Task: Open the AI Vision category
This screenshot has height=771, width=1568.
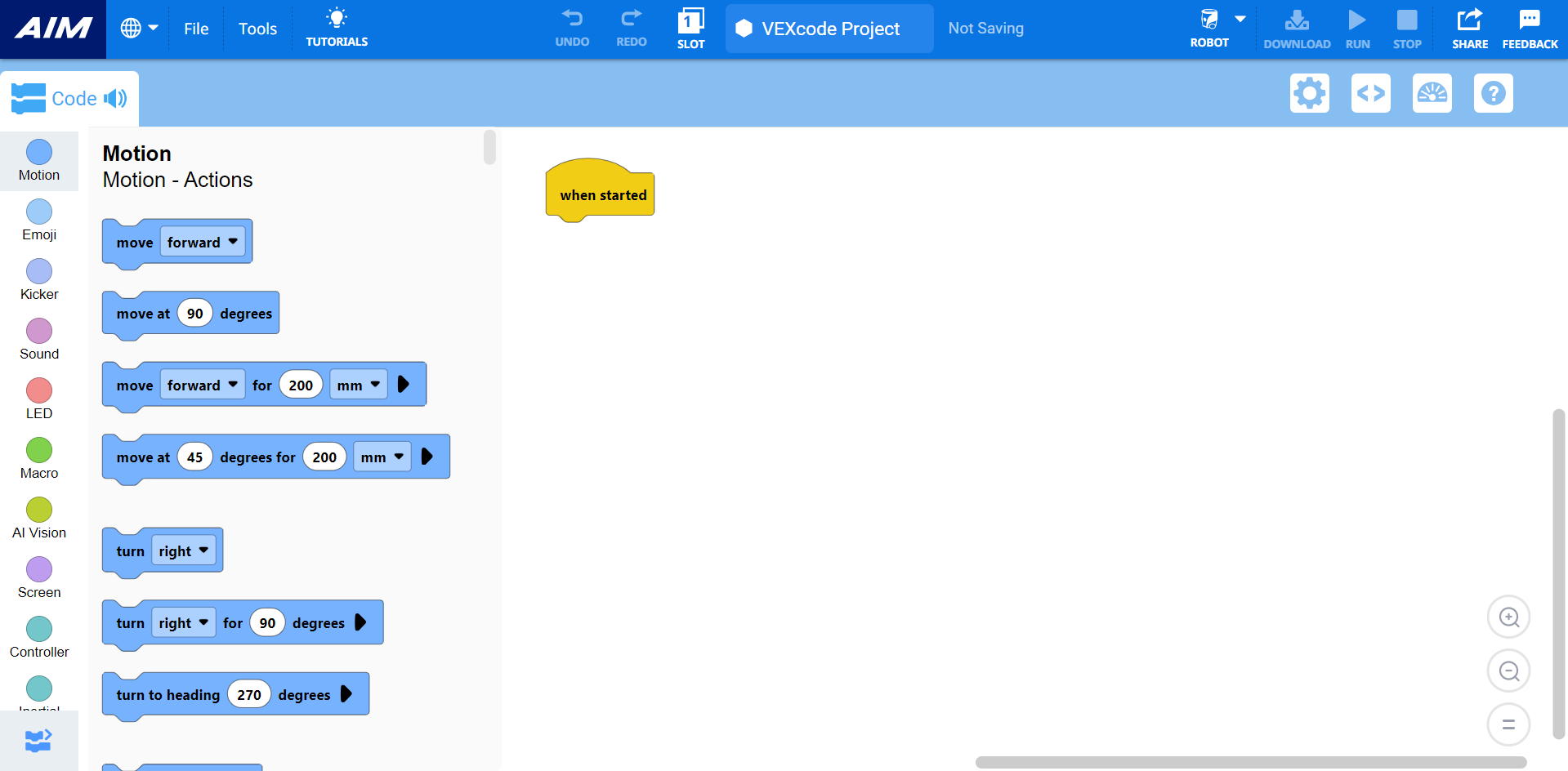Action: tap(38, 516)
